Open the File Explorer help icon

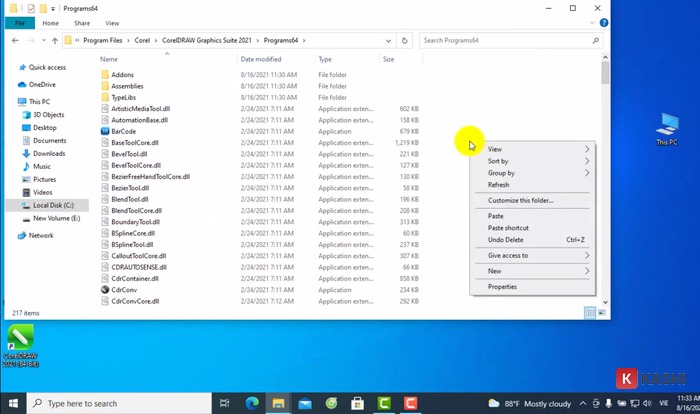pyautogui.click(x=603, y=22)
